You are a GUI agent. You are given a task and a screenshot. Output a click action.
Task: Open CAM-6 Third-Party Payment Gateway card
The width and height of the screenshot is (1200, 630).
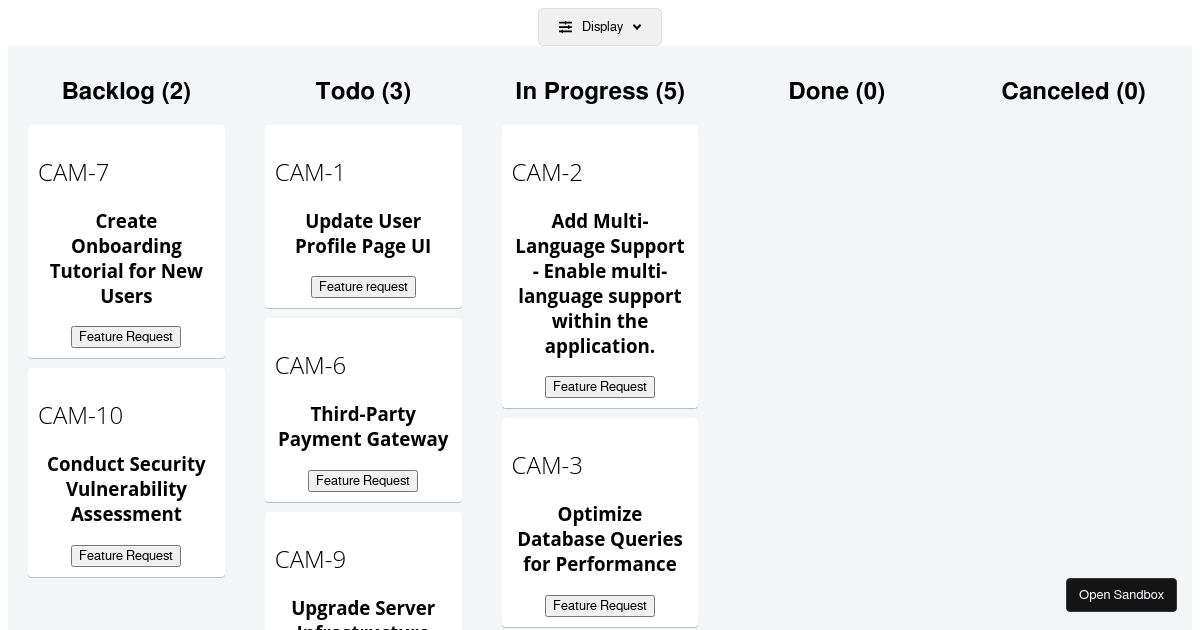coord(363,410)
